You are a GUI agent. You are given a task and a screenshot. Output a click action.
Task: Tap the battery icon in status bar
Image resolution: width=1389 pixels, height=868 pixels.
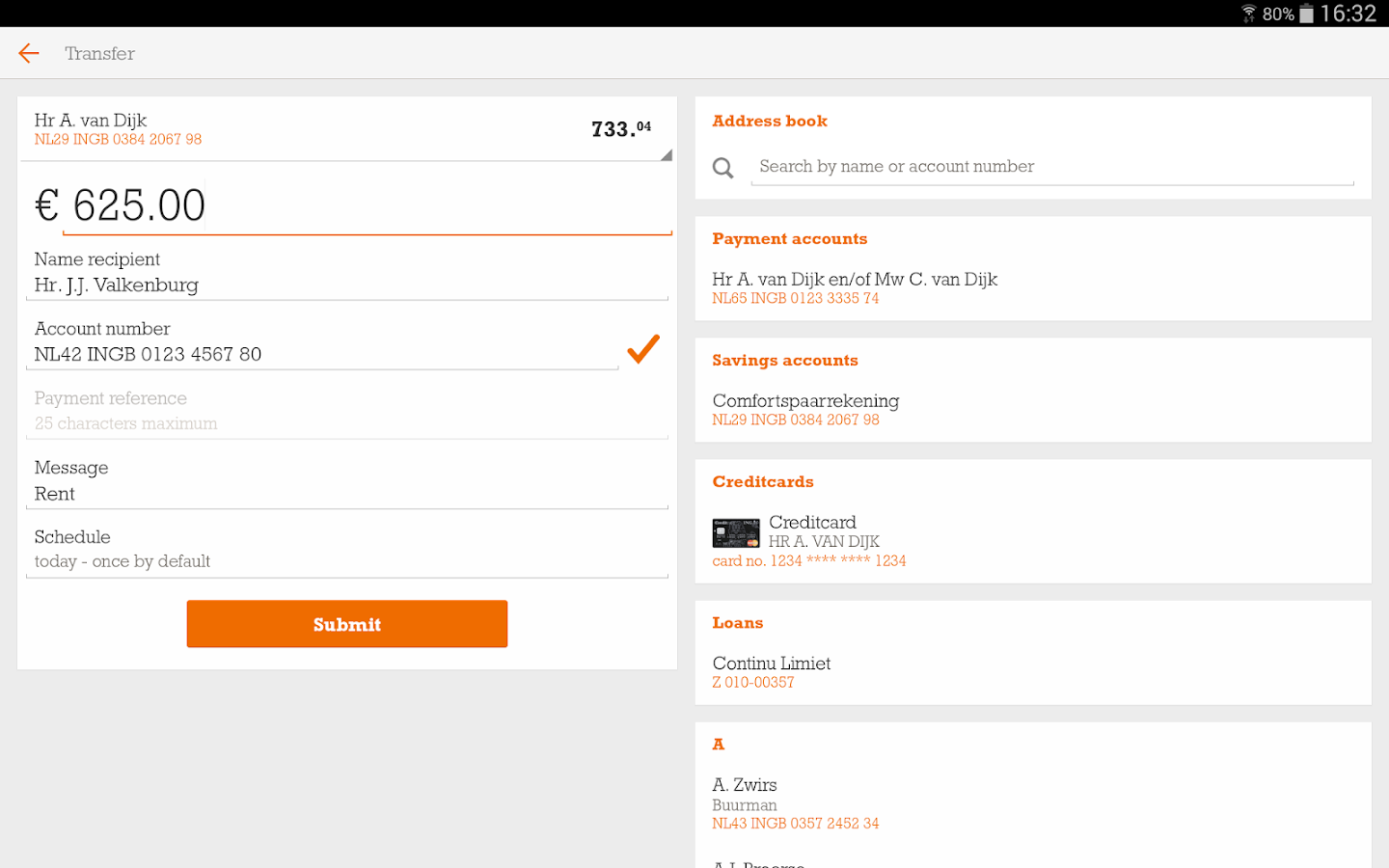1306,14
